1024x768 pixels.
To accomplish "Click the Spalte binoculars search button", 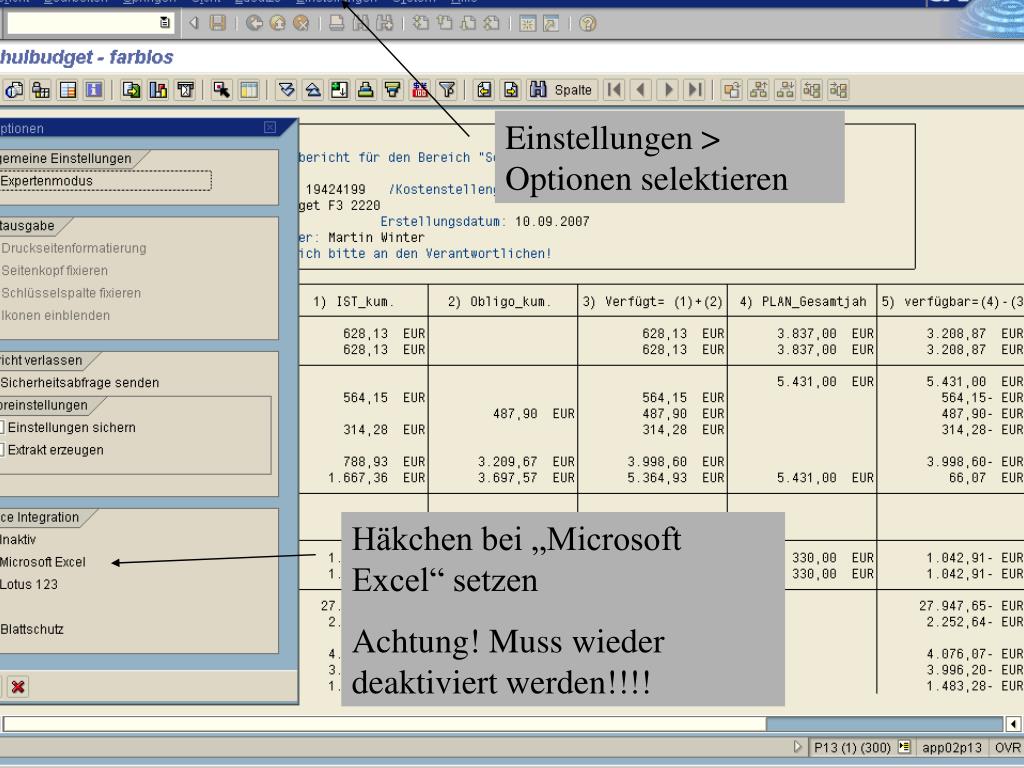I will click(x=561, y=90).
